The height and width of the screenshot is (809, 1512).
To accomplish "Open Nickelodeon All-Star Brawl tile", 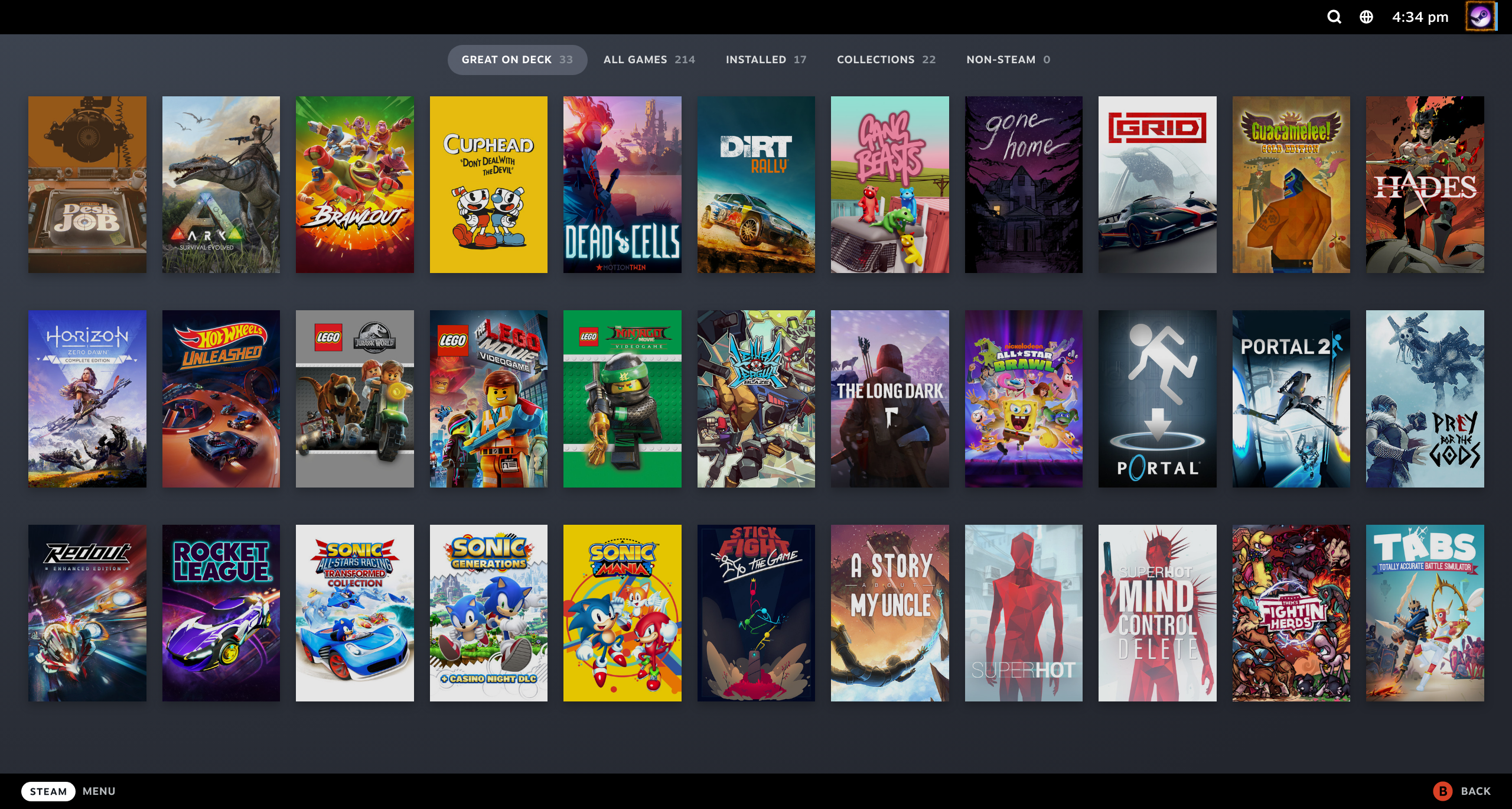I will pyautogui.click(x=1024, y=399).
